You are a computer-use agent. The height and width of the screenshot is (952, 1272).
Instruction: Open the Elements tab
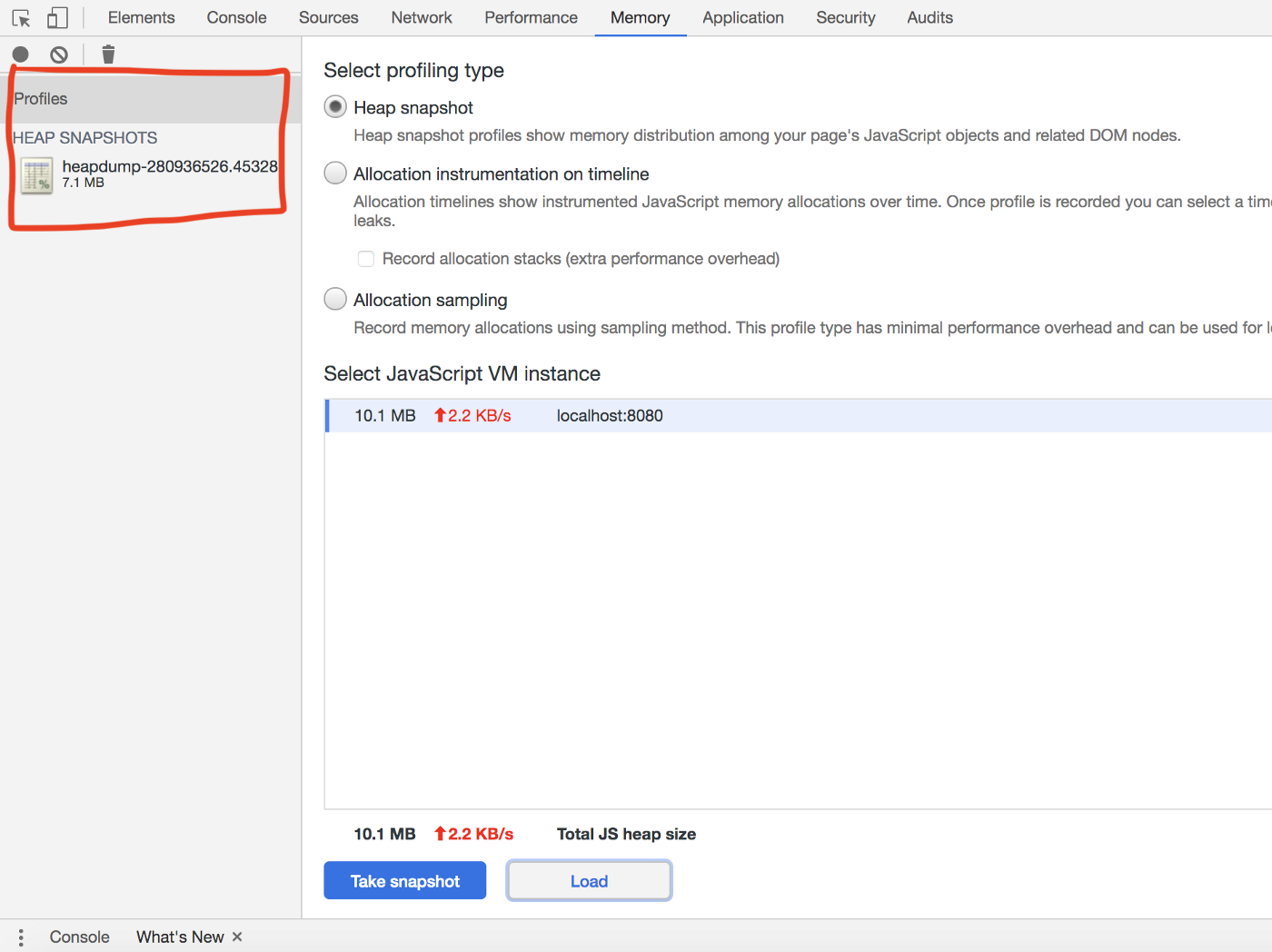pyautogui.click(x=141, y=18)
